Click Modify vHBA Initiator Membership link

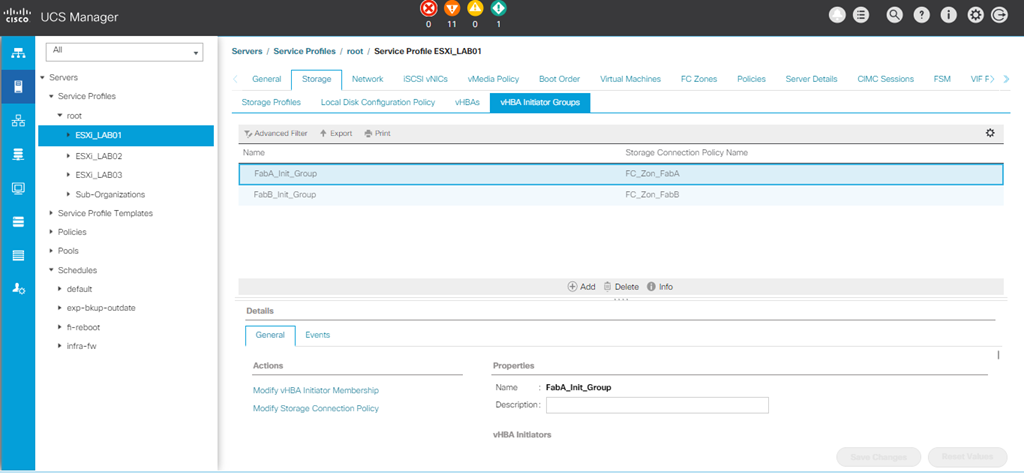pyautogui.click(x=315, y=390)
